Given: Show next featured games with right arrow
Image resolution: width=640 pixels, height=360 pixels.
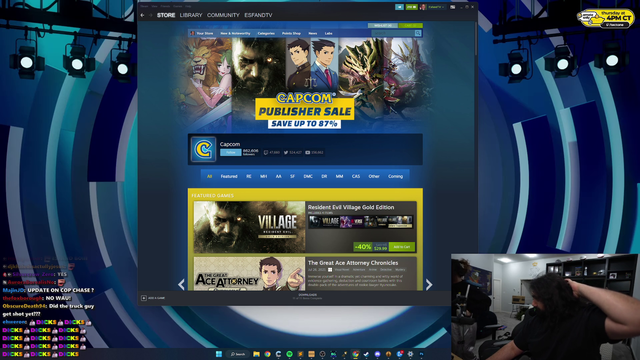Looking at the screenshot, I should pyautogui.click(x=429, y=284).
